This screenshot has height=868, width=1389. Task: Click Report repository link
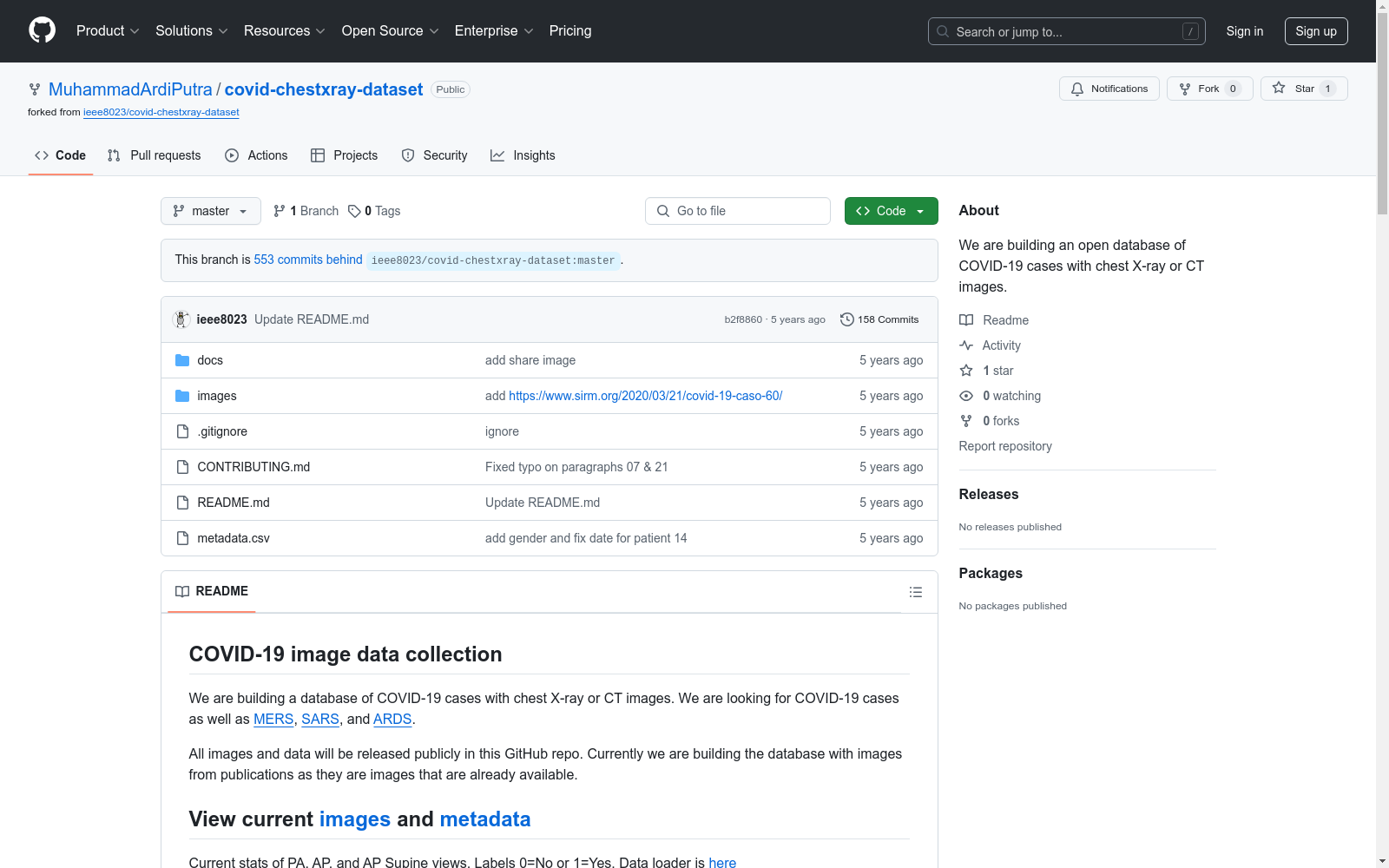pyautogui.click(x=1005, y=446)
